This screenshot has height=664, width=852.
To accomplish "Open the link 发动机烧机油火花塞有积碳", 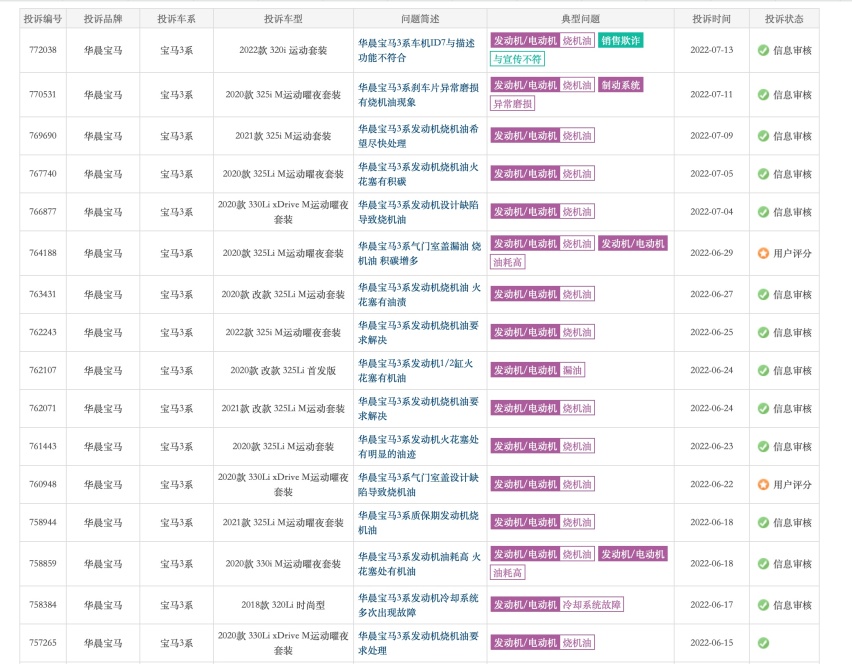I will tap(418, 174).
